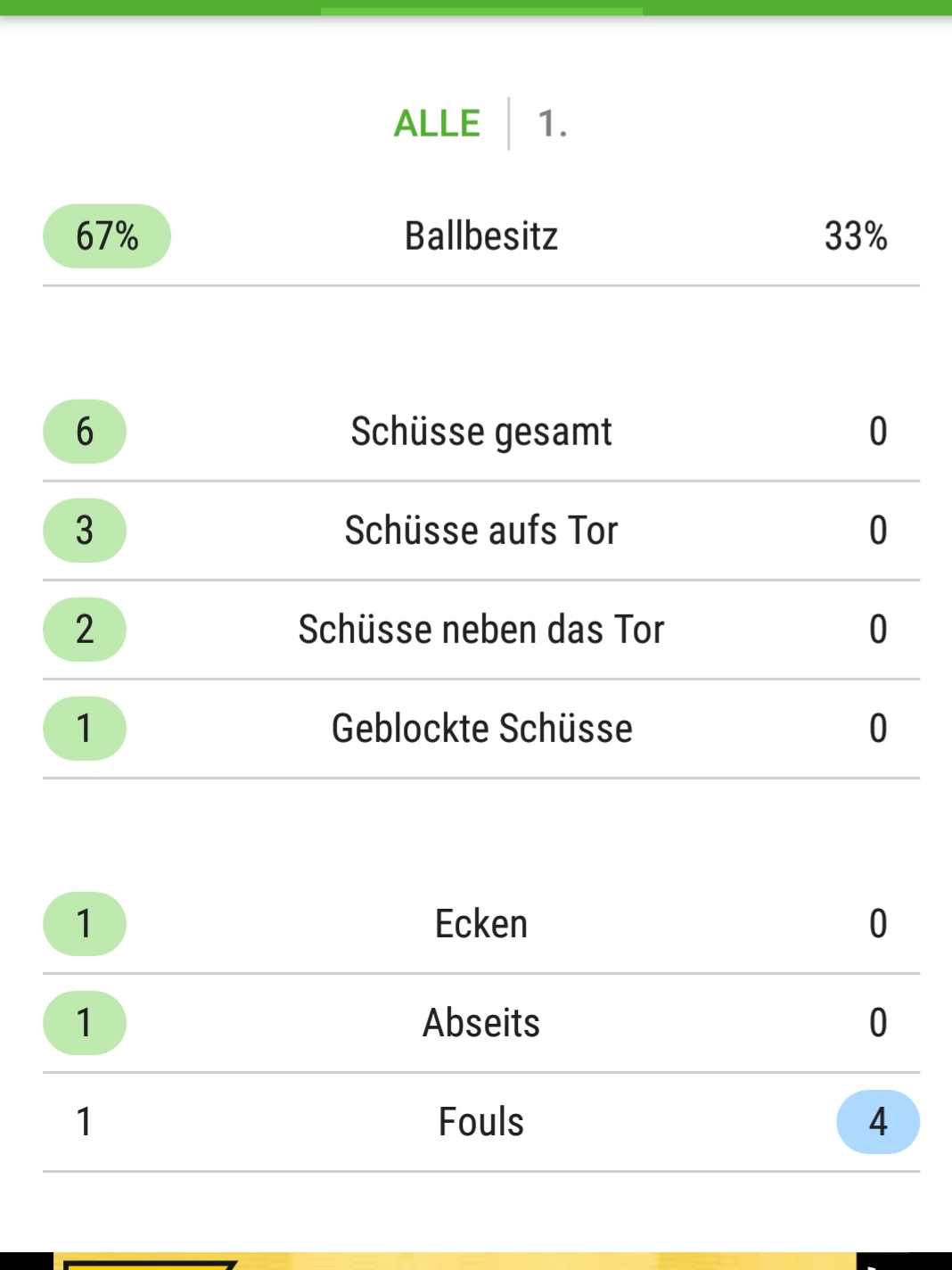Tap the 67% possession badge
Screen dimensions: 952x1270
(107, 236)
